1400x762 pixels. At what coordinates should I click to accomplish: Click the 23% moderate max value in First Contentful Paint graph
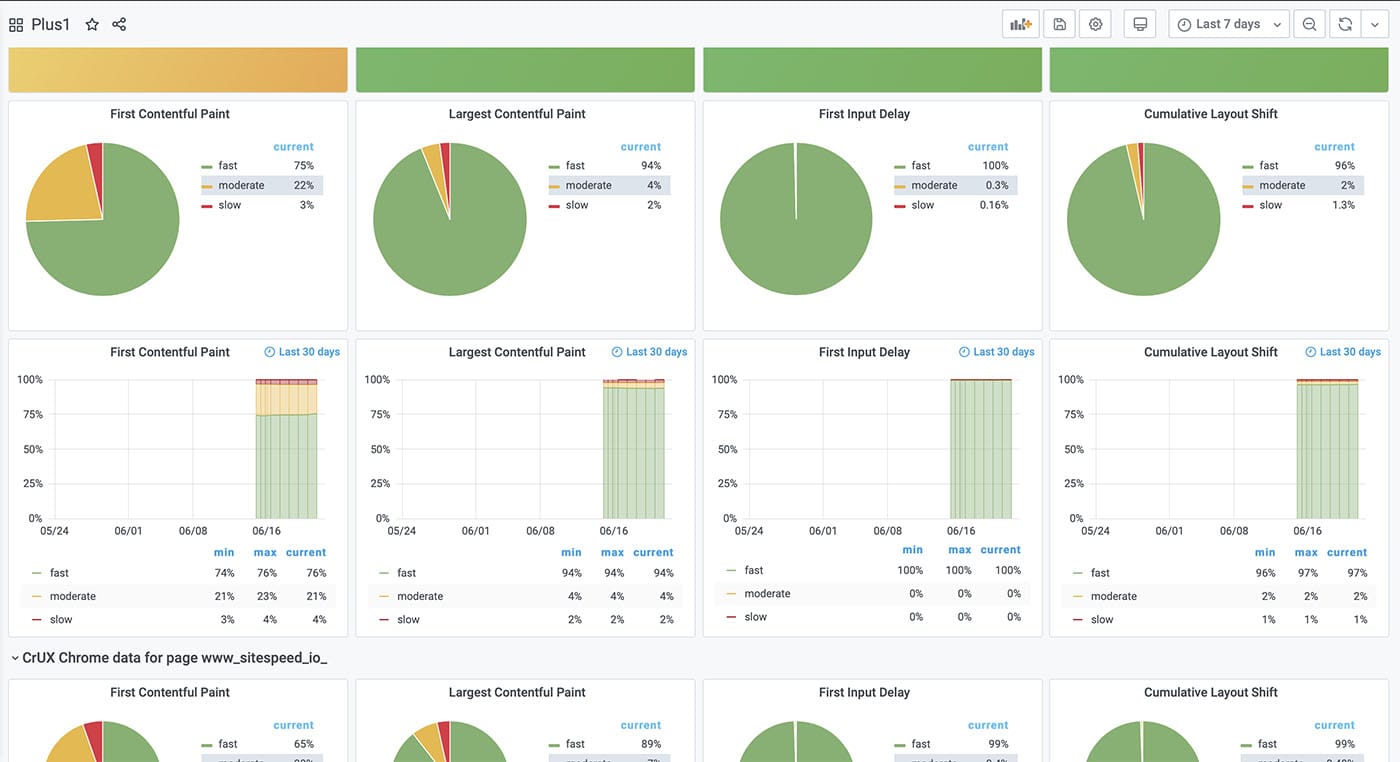pyautogui.click(x=266, y=596)
